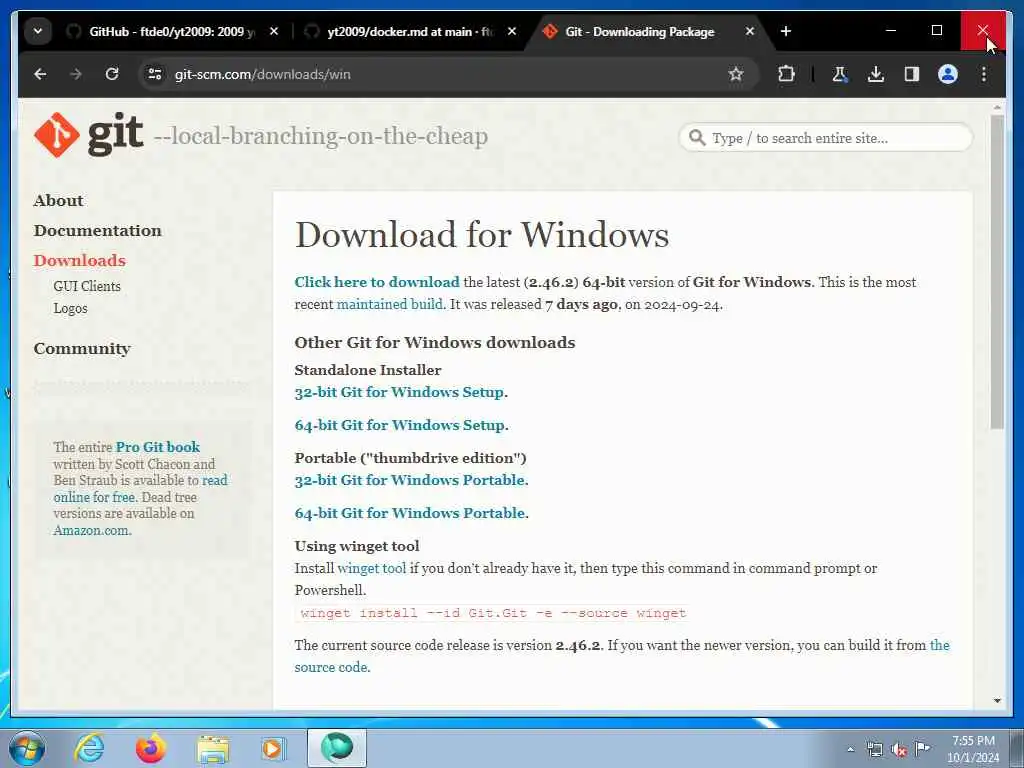
Task: Open the Pro Git book link
Action: coord(157,447)
